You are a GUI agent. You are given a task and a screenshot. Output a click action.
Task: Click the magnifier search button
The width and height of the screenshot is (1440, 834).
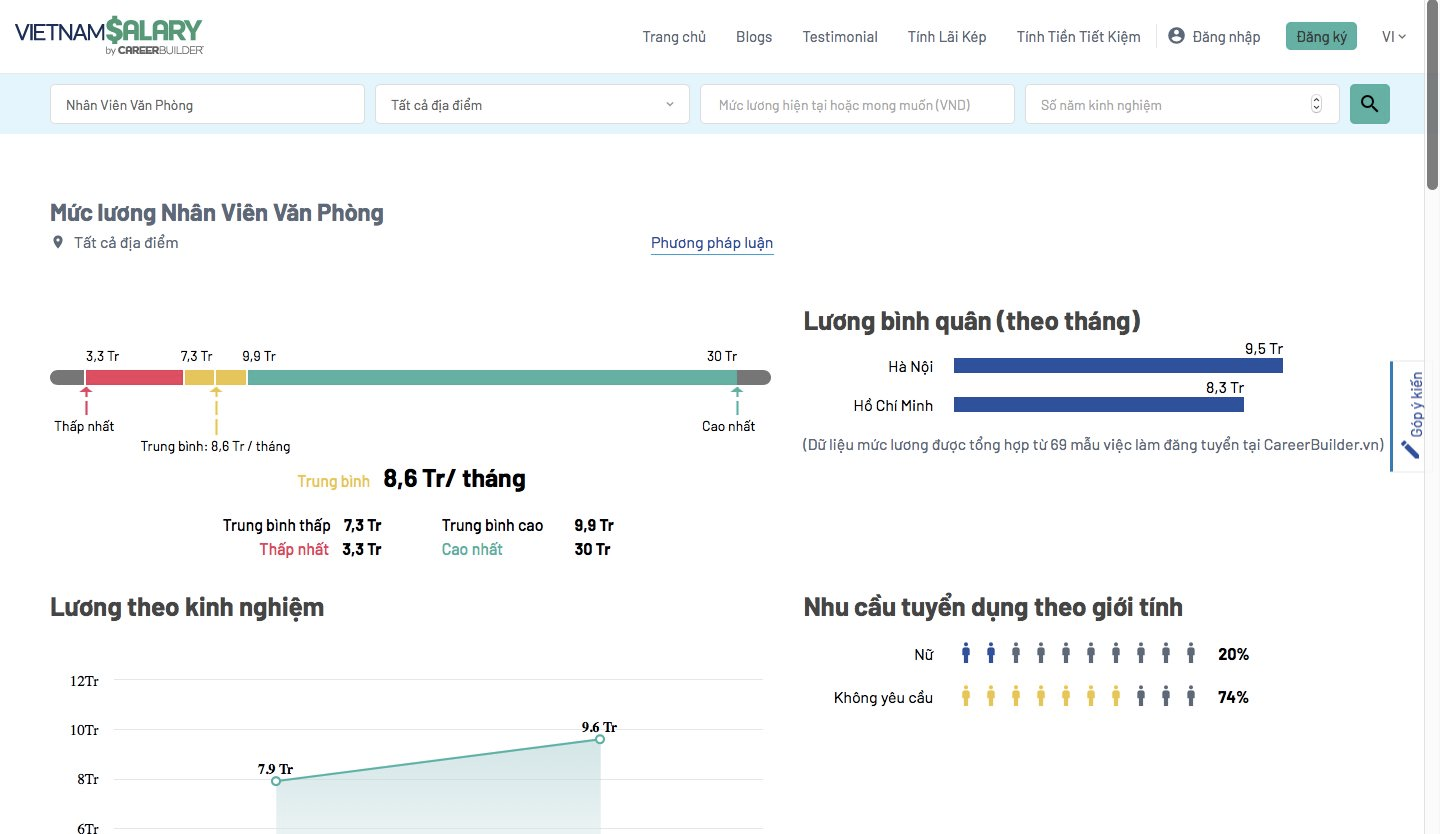[1369, 103]
